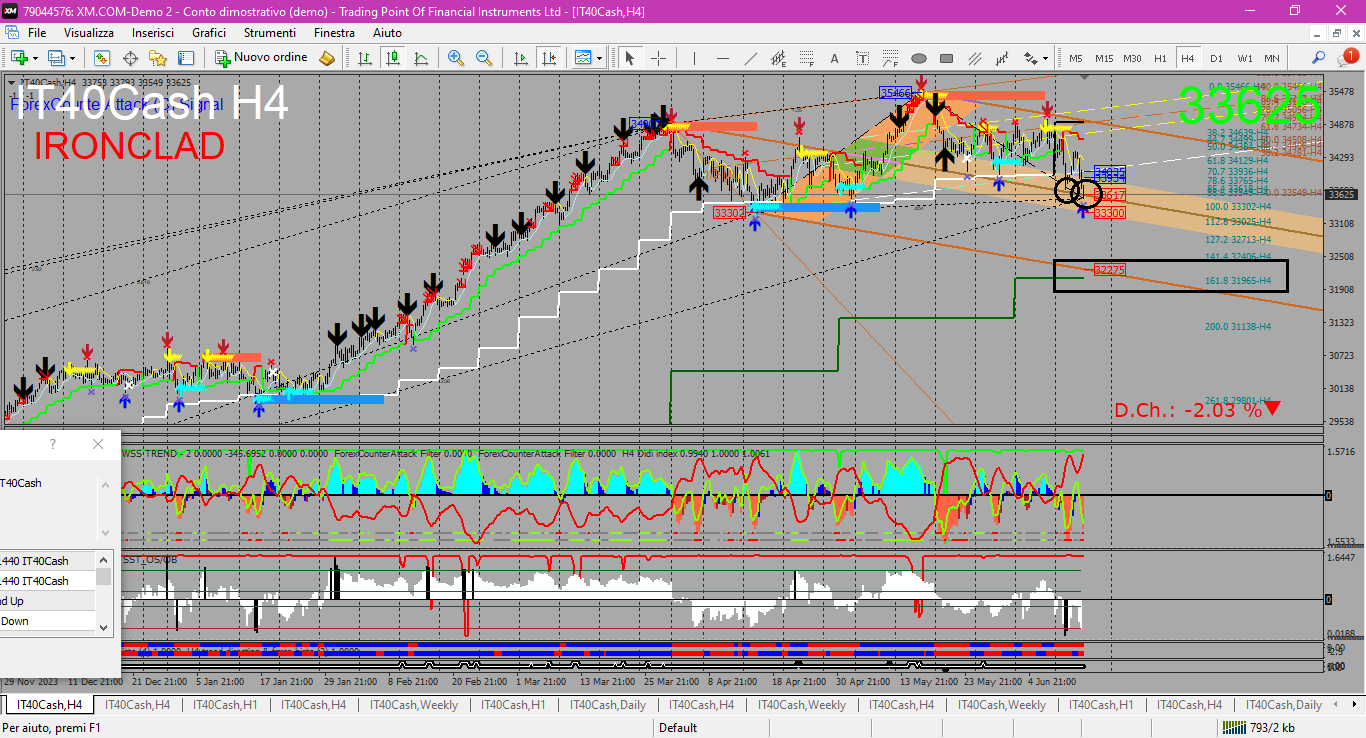This screenshot has height=738, width=1366.
Task: Open the Strumenti menu
Action: 270,32
